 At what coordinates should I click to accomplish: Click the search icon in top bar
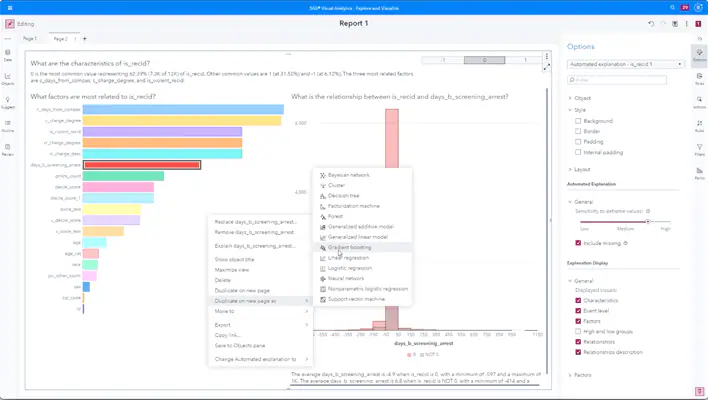[672, 8]
